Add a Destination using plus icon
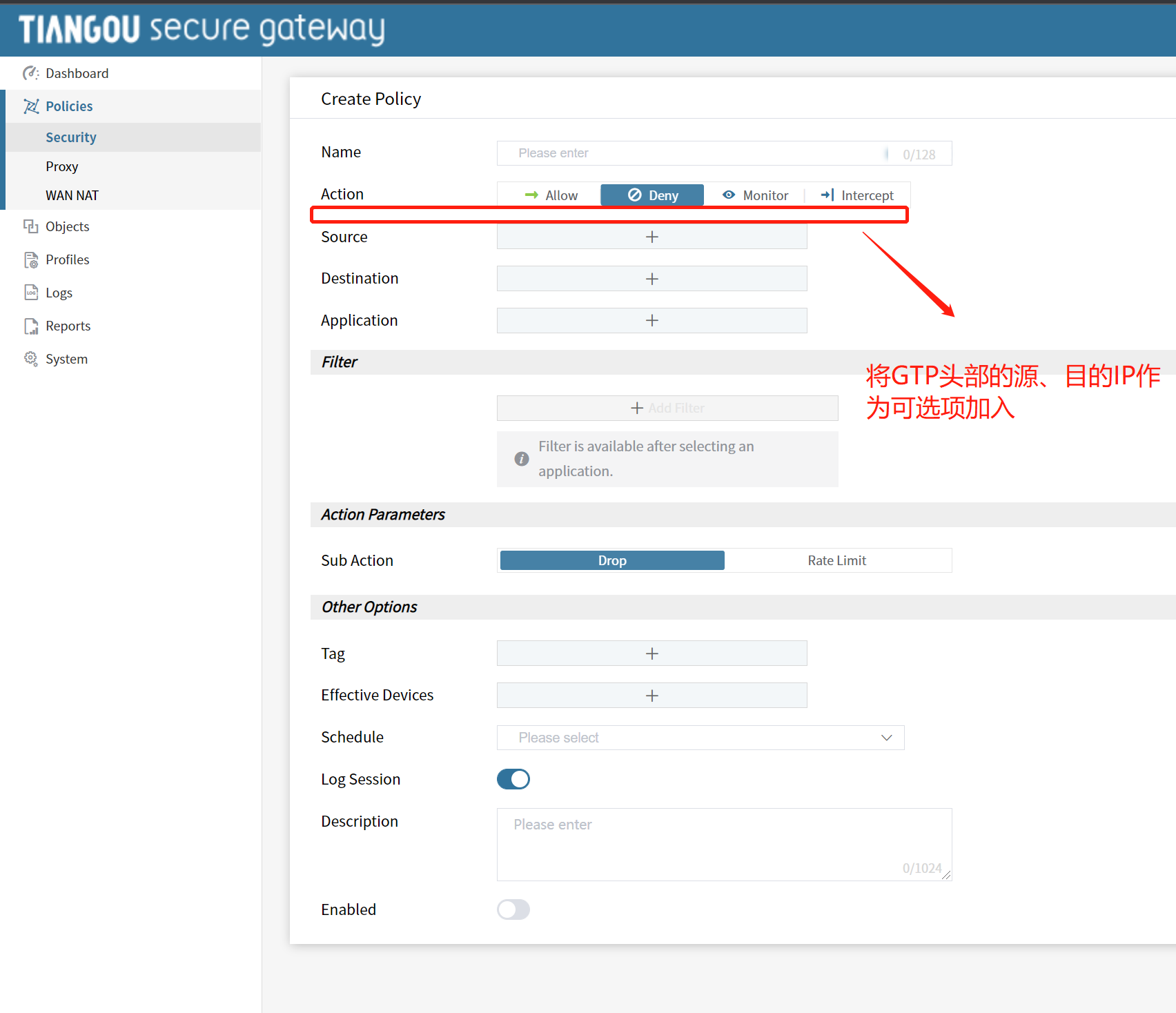This screenshot has width=1176, height=1013. coord(651,279)
